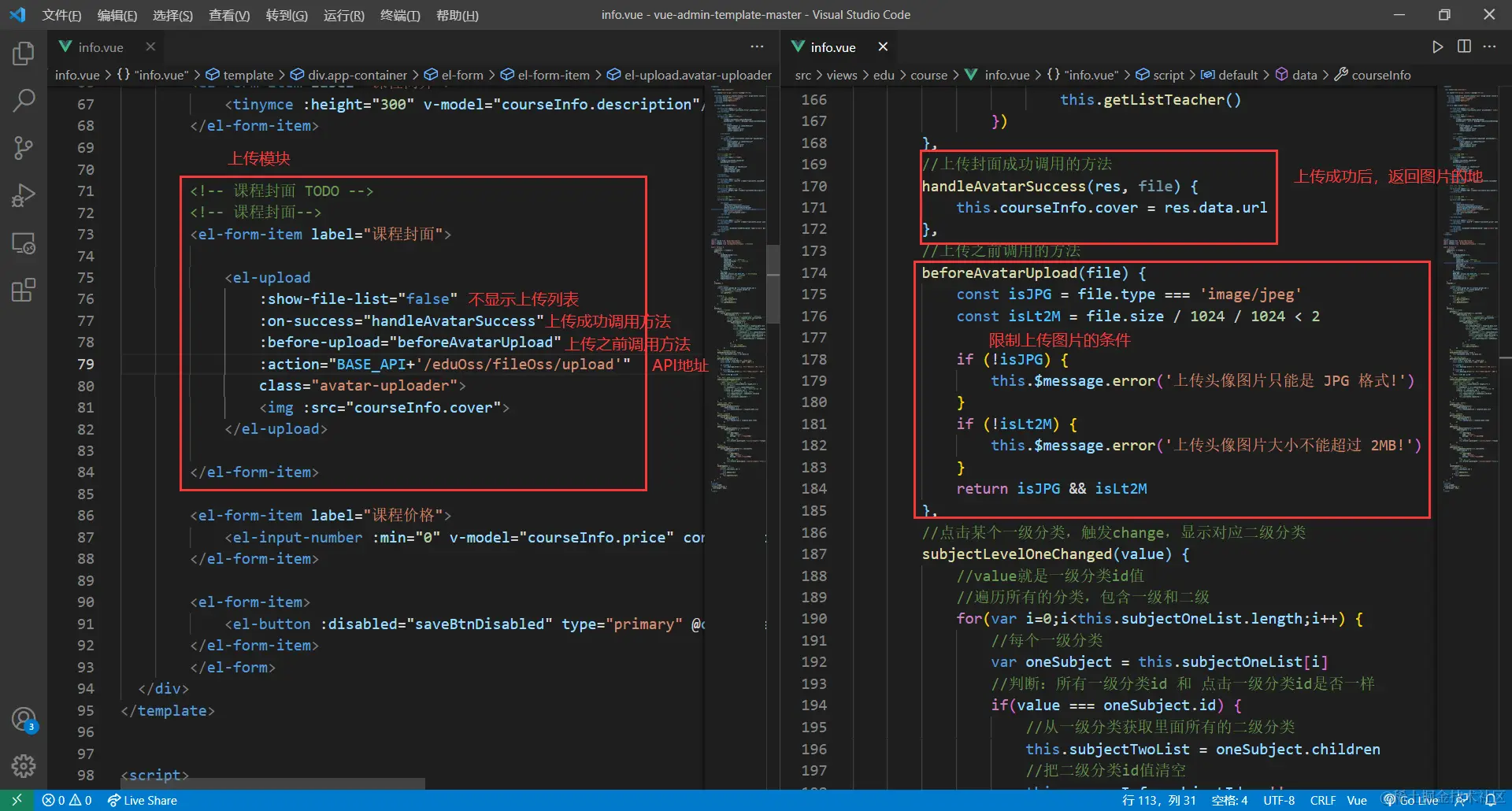The width and height of the screenshot is (1512, 811).
Task: Open the Manage gear menu
Action: pyautogui.click(x=24, y=765)
